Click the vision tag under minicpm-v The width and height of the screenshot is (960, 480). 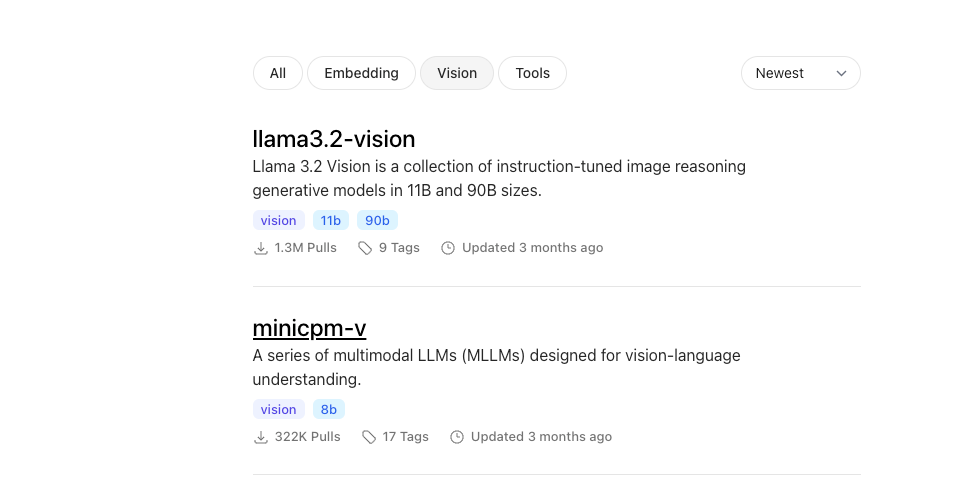[x=279, y=410]
